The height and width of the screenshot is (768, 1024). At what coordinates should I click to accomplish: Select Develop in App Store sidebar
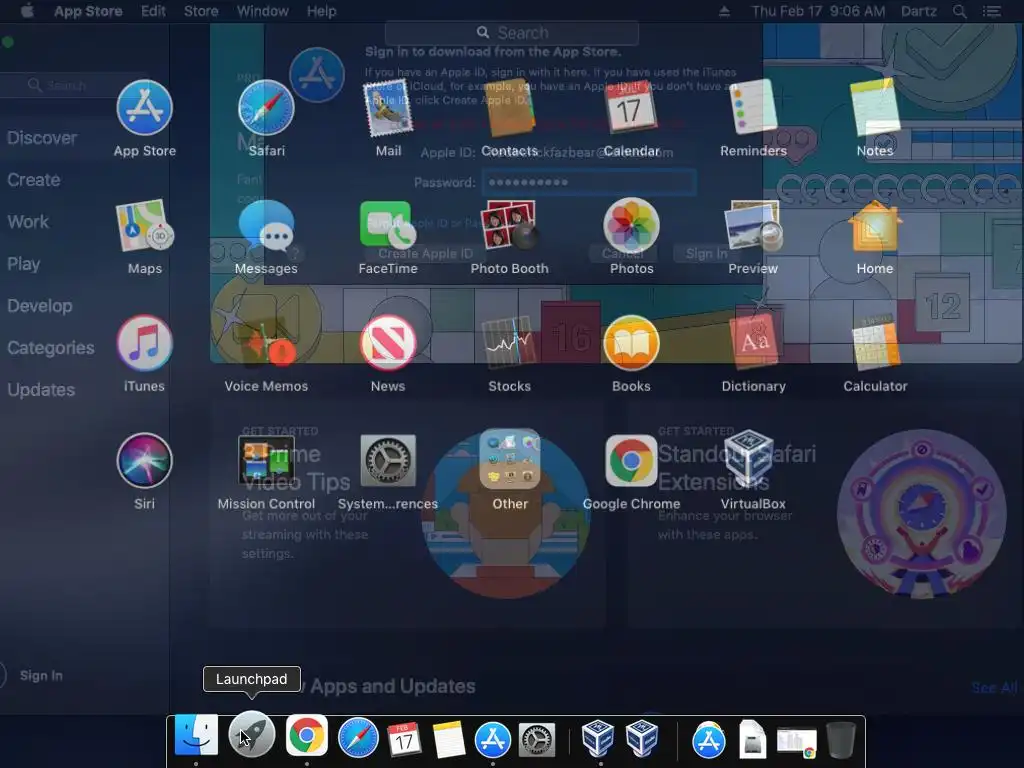(39, 306)
